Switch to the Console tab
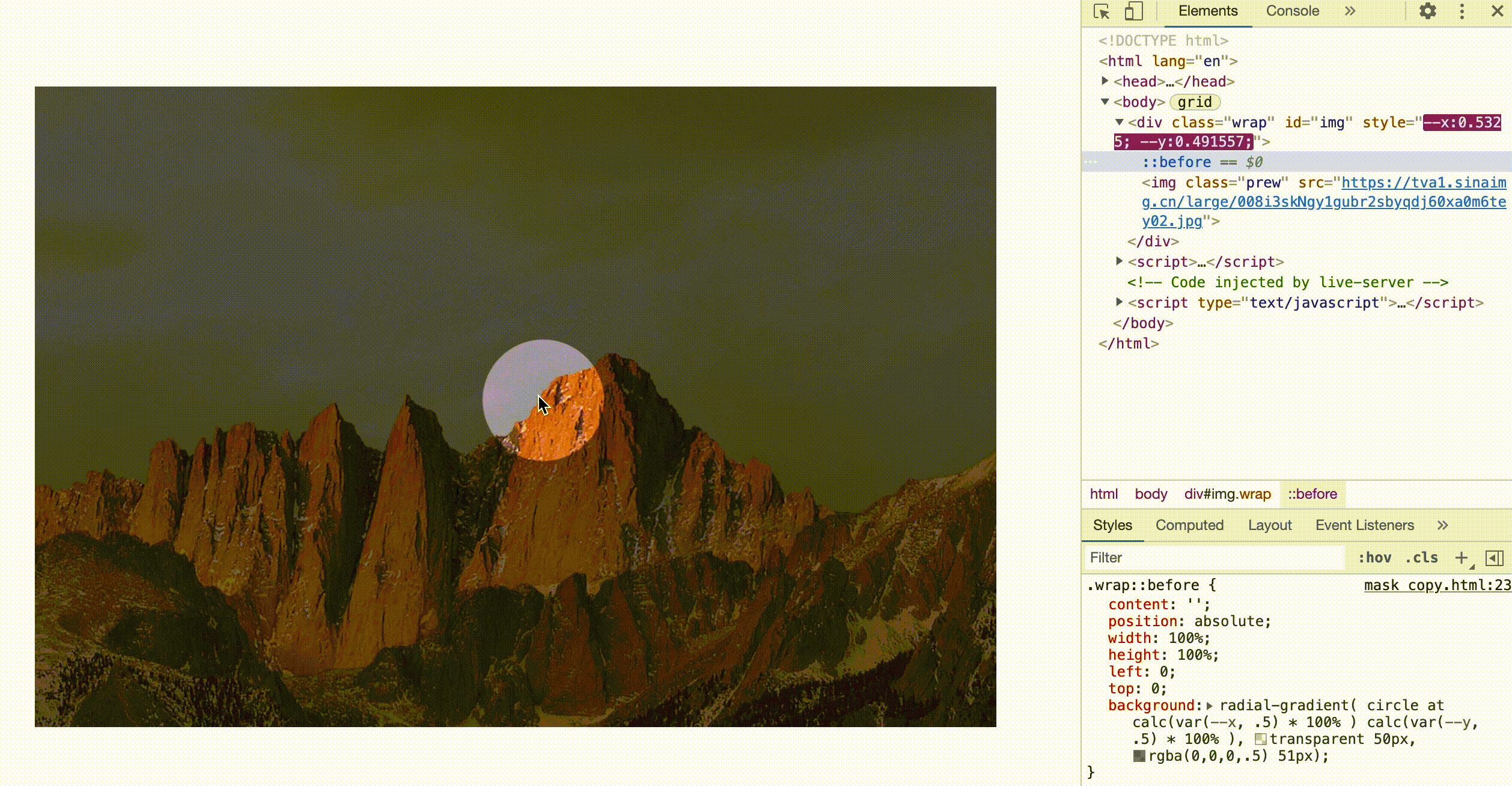1512x786 pixels. pos(1293,11)
